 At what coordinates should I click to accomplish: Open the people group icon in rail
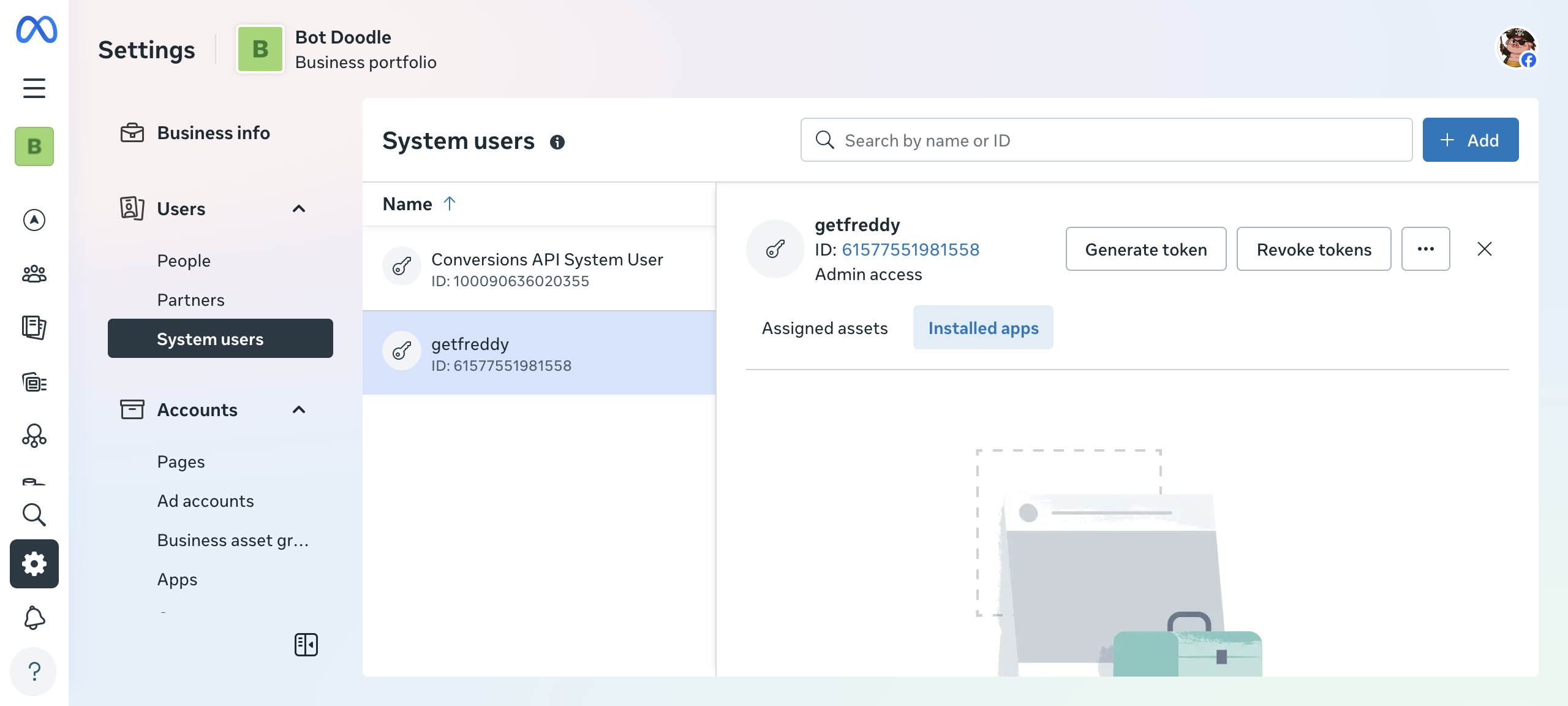pyautogui.click(x=34, y=273)
